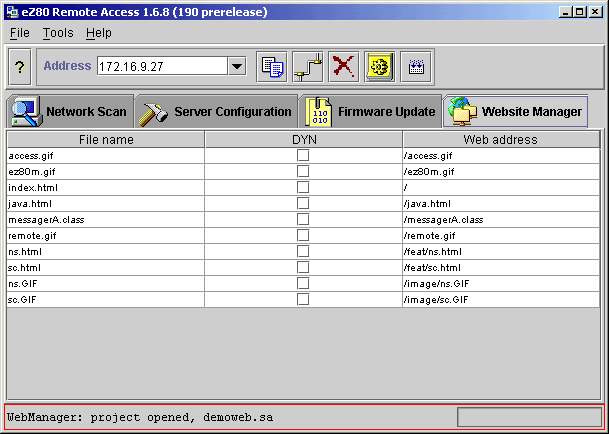
Task: Toggle DYN checkbox for messagerA.class
Action: pyautogui.click(x=303, y=219)
